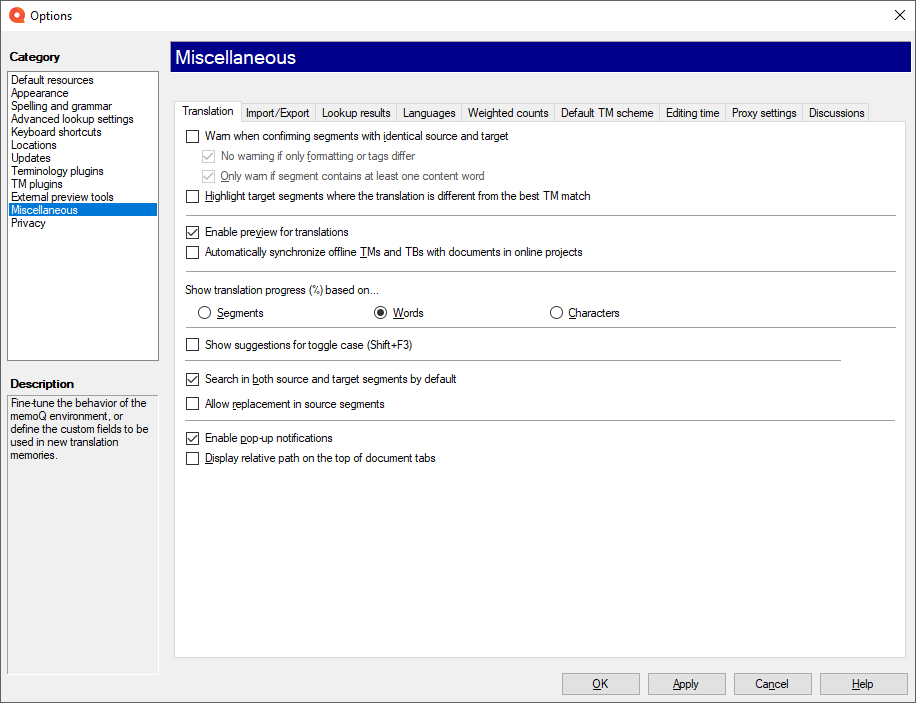Enable automatic synchronization of offline TMs and TBs
Image resolution: width=916 pixels, height=703 pixels.
[x=190, y=252]
